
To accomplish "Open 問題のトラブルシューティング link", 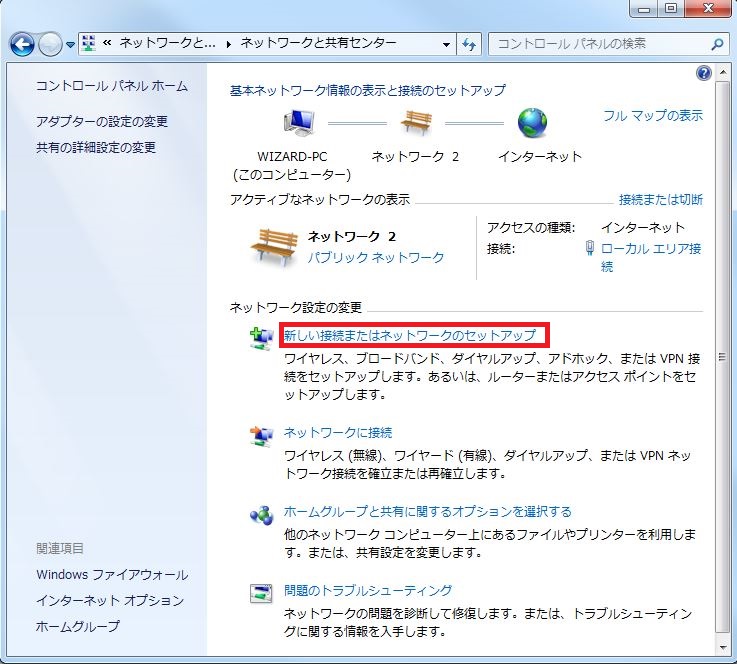I will [368, 590].
